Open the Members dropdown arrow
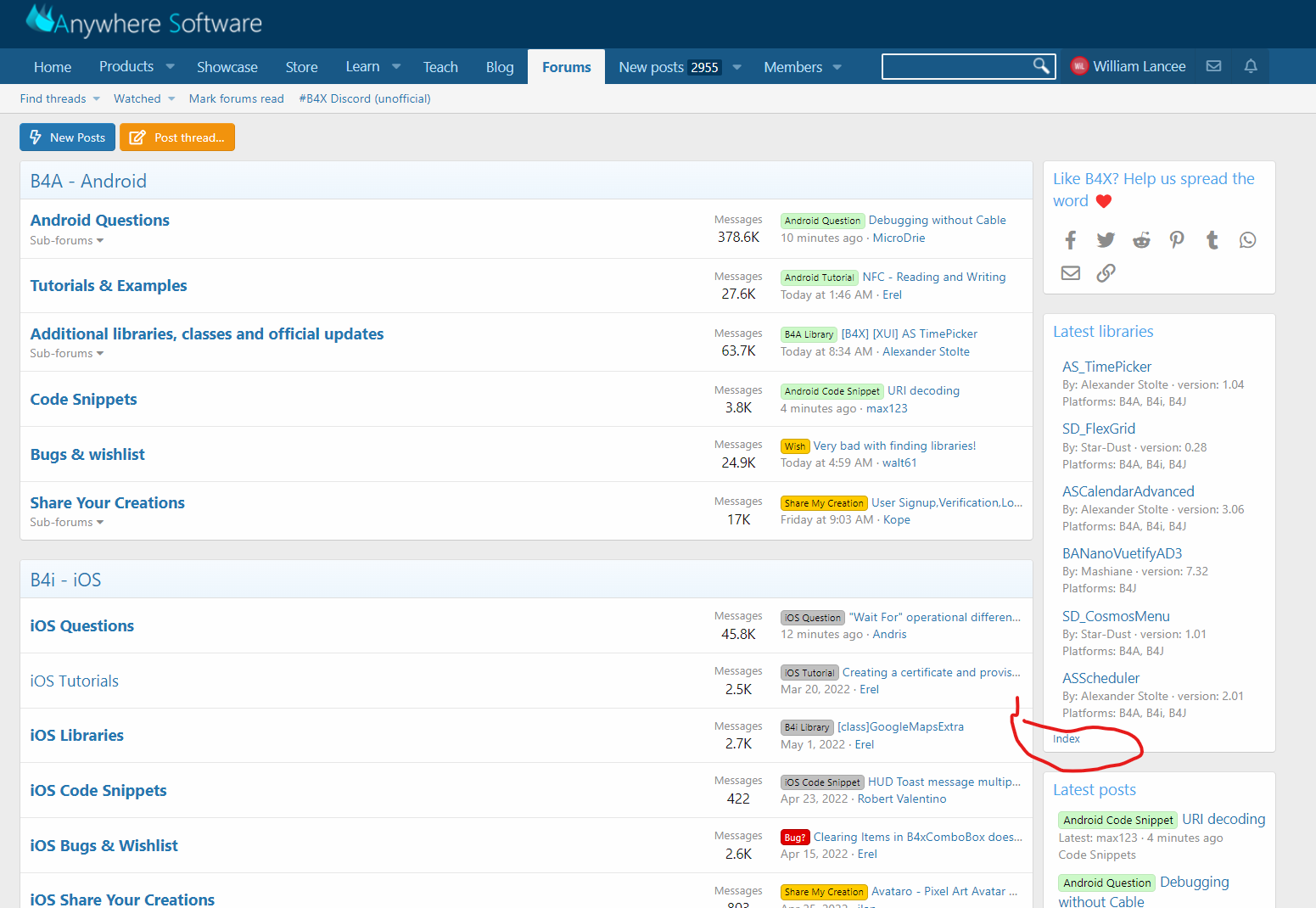The height and width of the screenshot is (908, 1316). click(837, 66)
